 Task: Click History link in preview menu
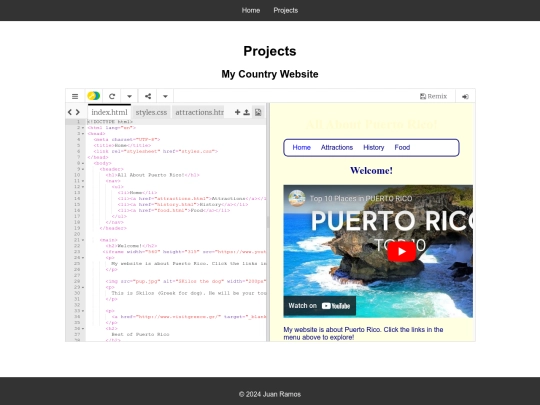click(373, 147)
